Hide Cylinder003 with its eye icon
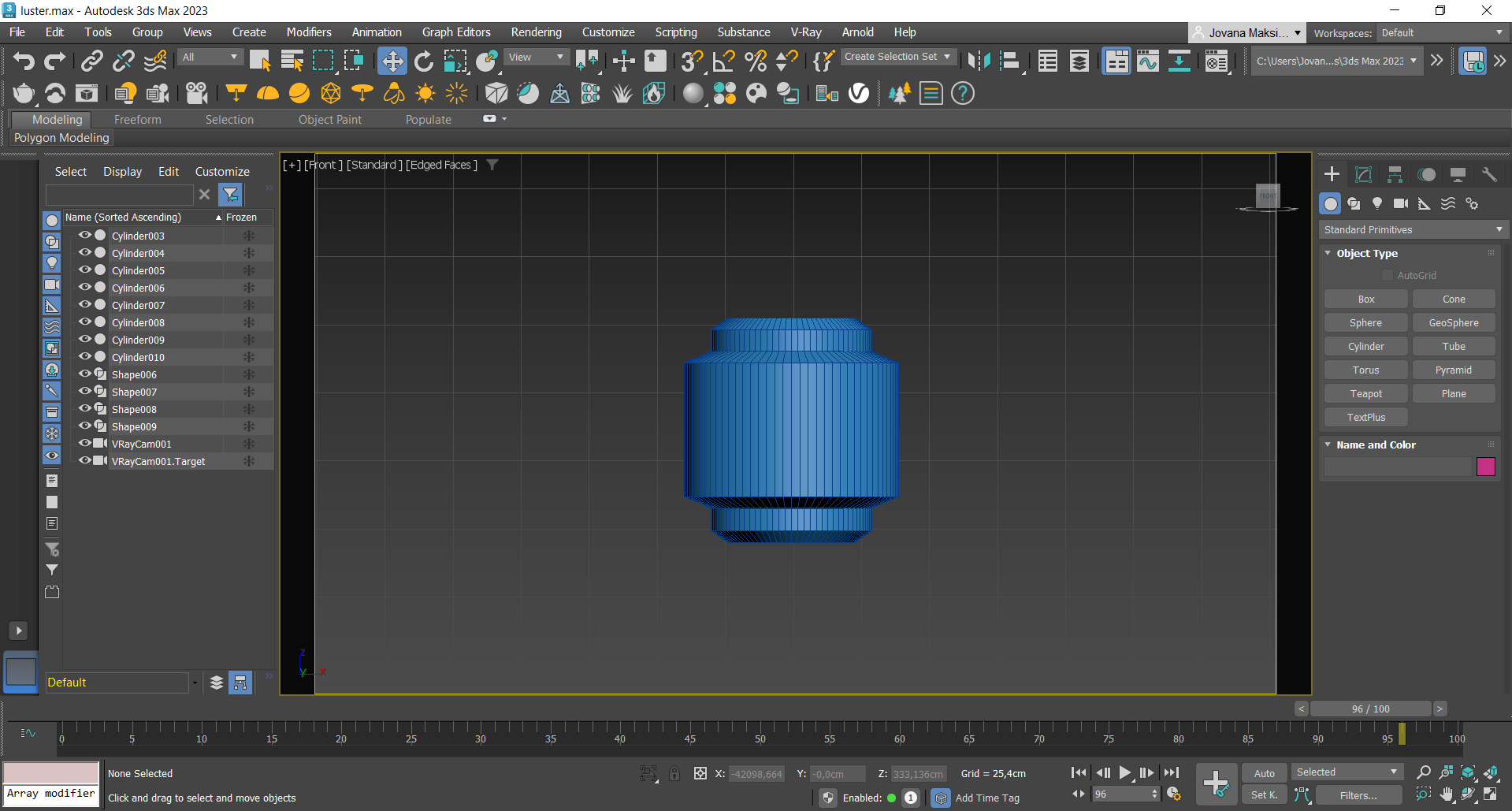The image size is (1512, 811). [x=84, y=235]
